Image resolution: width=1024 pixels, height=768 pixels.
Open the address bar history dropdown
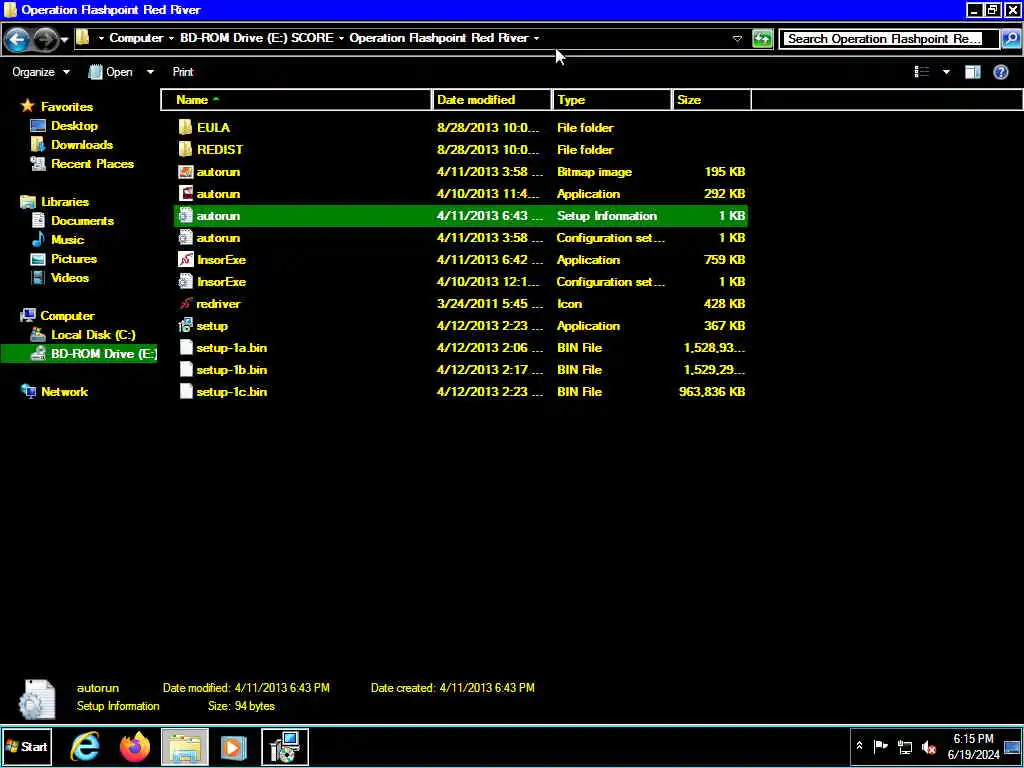[x=737, y=39]
